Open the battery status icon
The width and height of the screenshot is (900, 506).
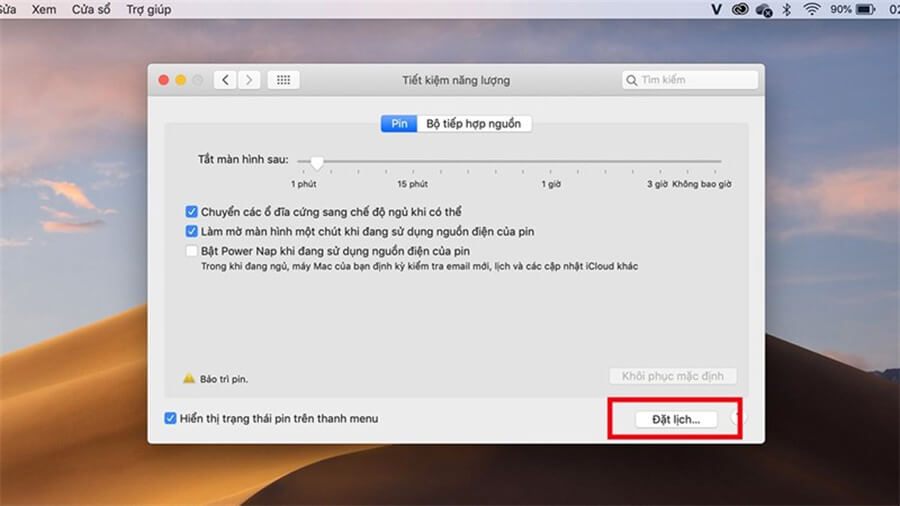[x=866, y=9]
